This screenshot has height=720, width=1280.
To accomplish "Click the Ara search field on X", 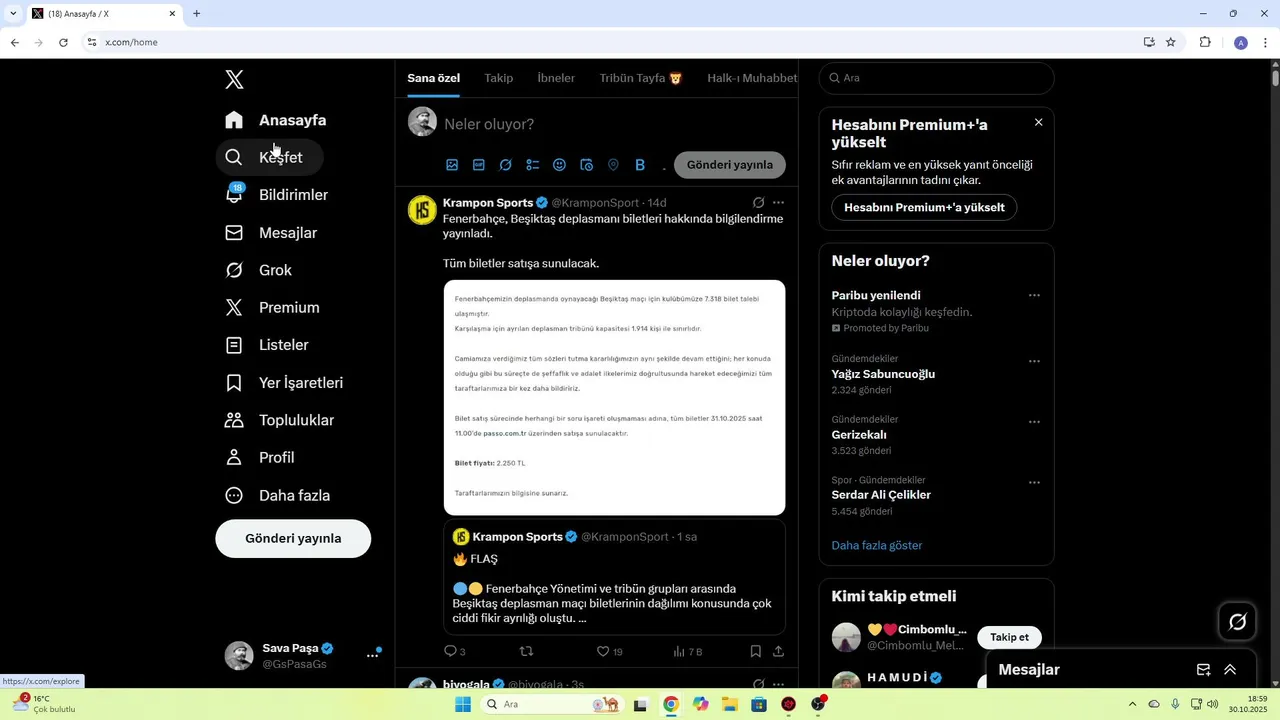I will (937, 78).
